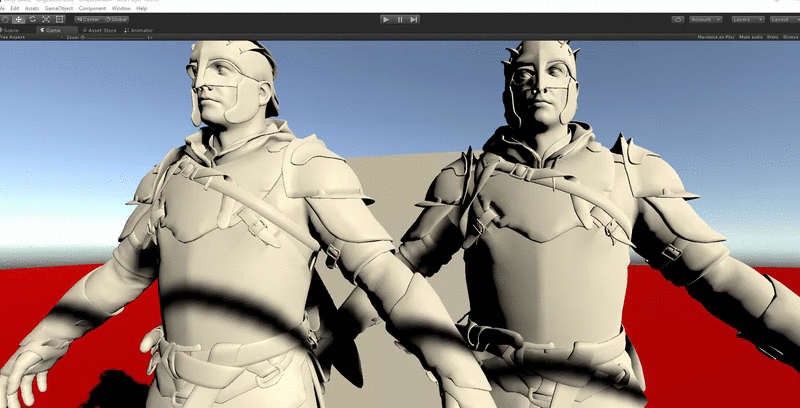
Task: Pause the game preview
Action: 400,19
